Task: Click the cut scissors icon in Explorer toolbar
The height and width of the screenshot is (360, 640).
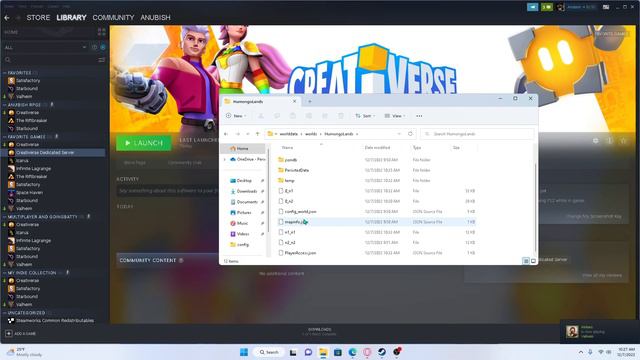Action: click(261, 116)
